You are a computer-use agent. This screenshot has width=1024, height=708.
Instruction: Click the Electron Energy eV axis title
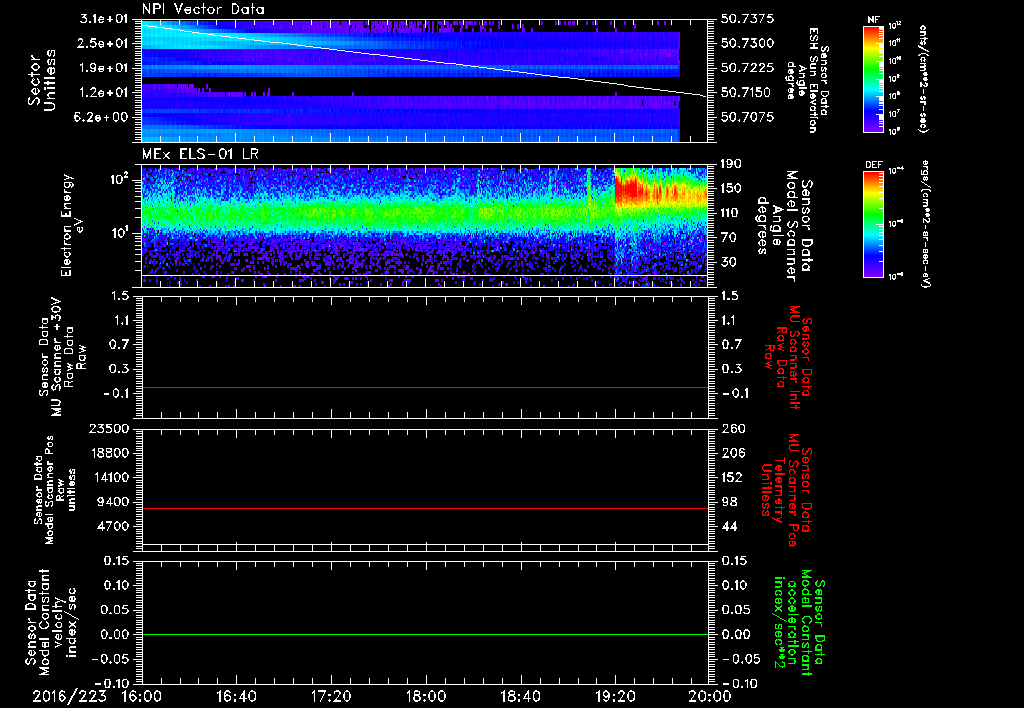(74, 225)
